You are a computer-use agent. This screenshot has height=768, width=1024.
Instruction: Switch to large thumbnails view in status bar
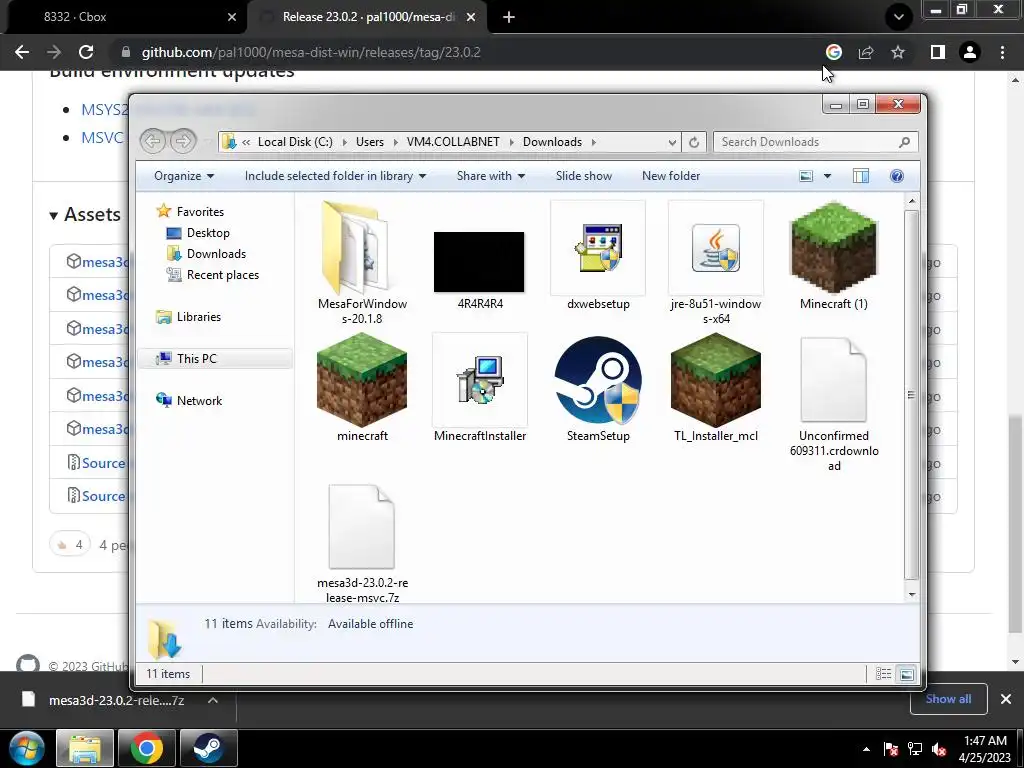click(x=906, y=674)
